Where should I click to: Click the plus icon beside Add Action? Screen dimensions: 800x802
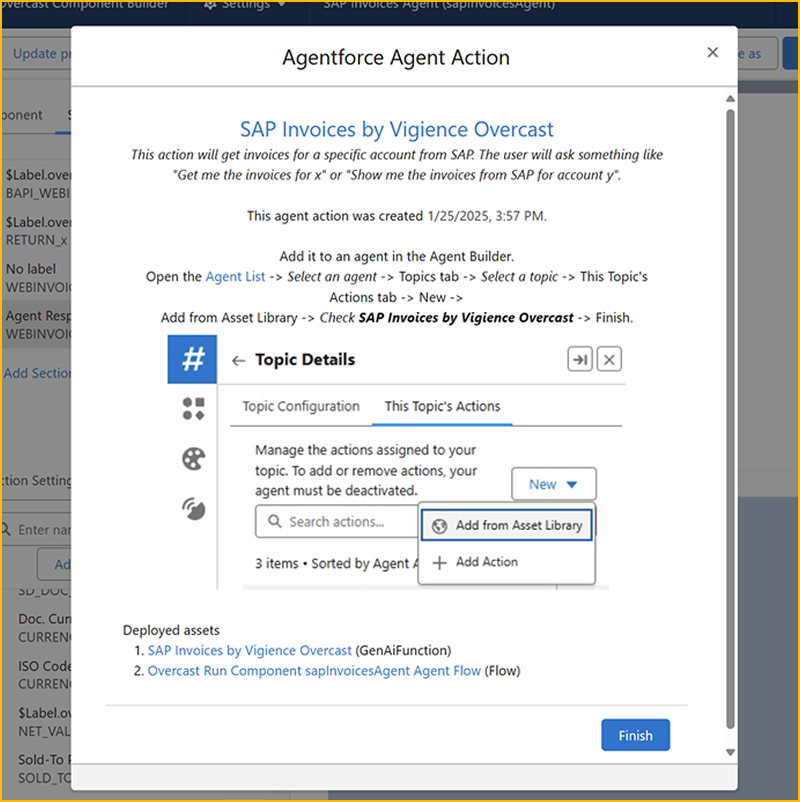439,562
